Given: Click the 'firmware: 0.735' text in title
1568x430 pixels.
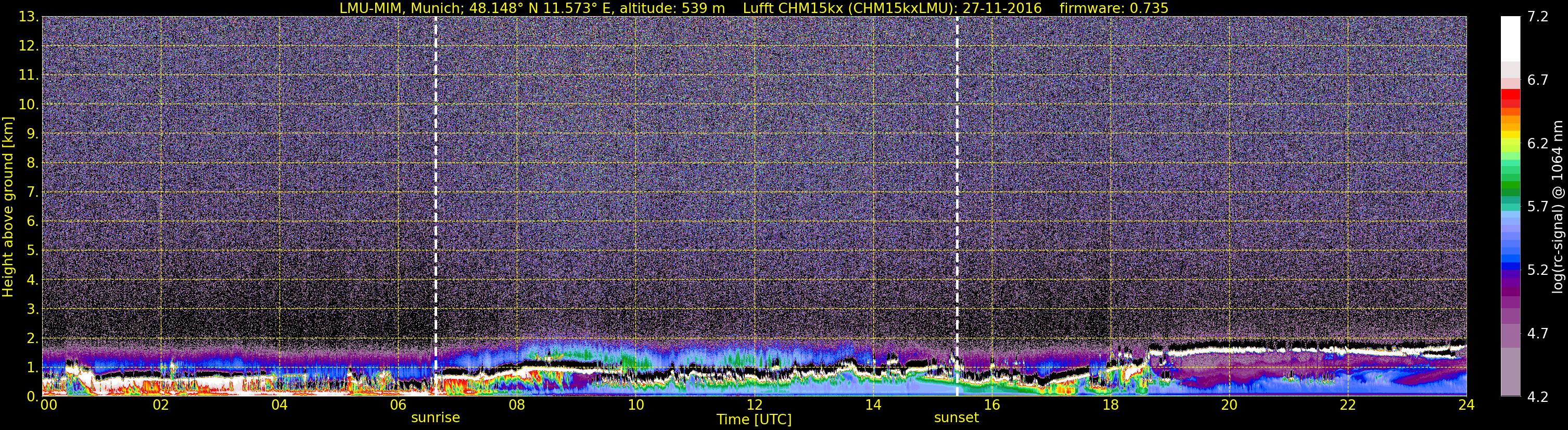Looking at the screenshot, I should pos(1113,8).
